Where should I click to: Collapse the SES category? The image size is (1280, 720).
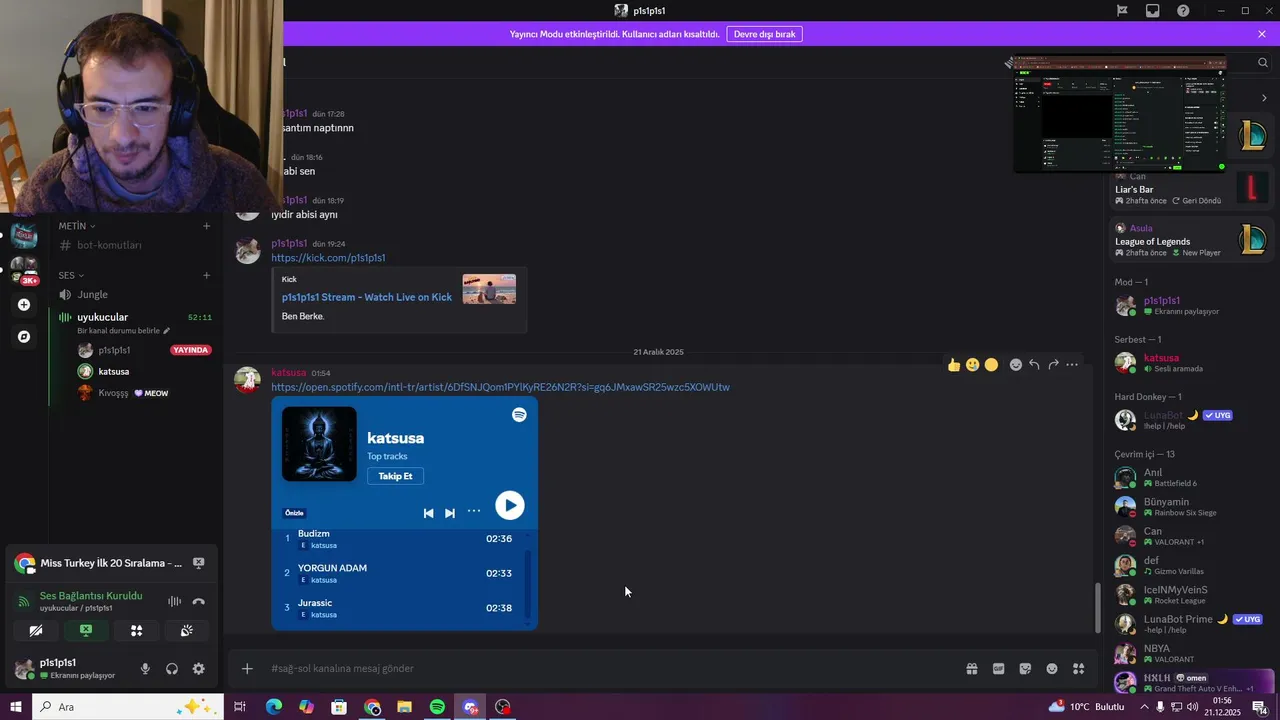[x=71, y=275]
